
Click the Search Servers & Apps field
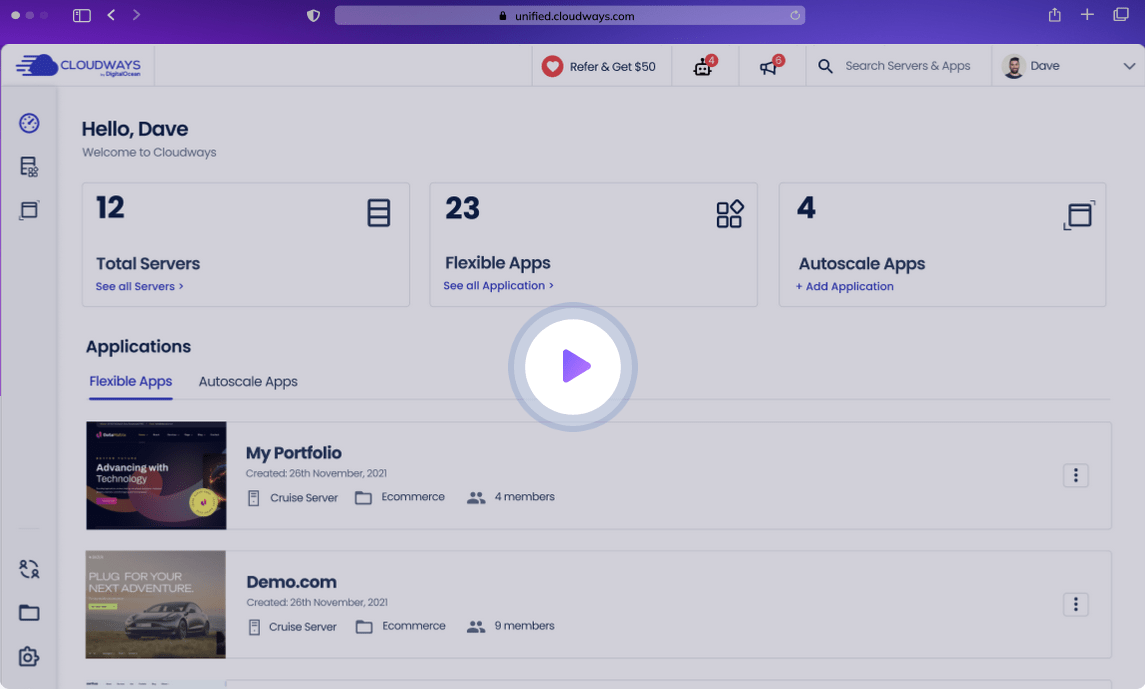908,66
